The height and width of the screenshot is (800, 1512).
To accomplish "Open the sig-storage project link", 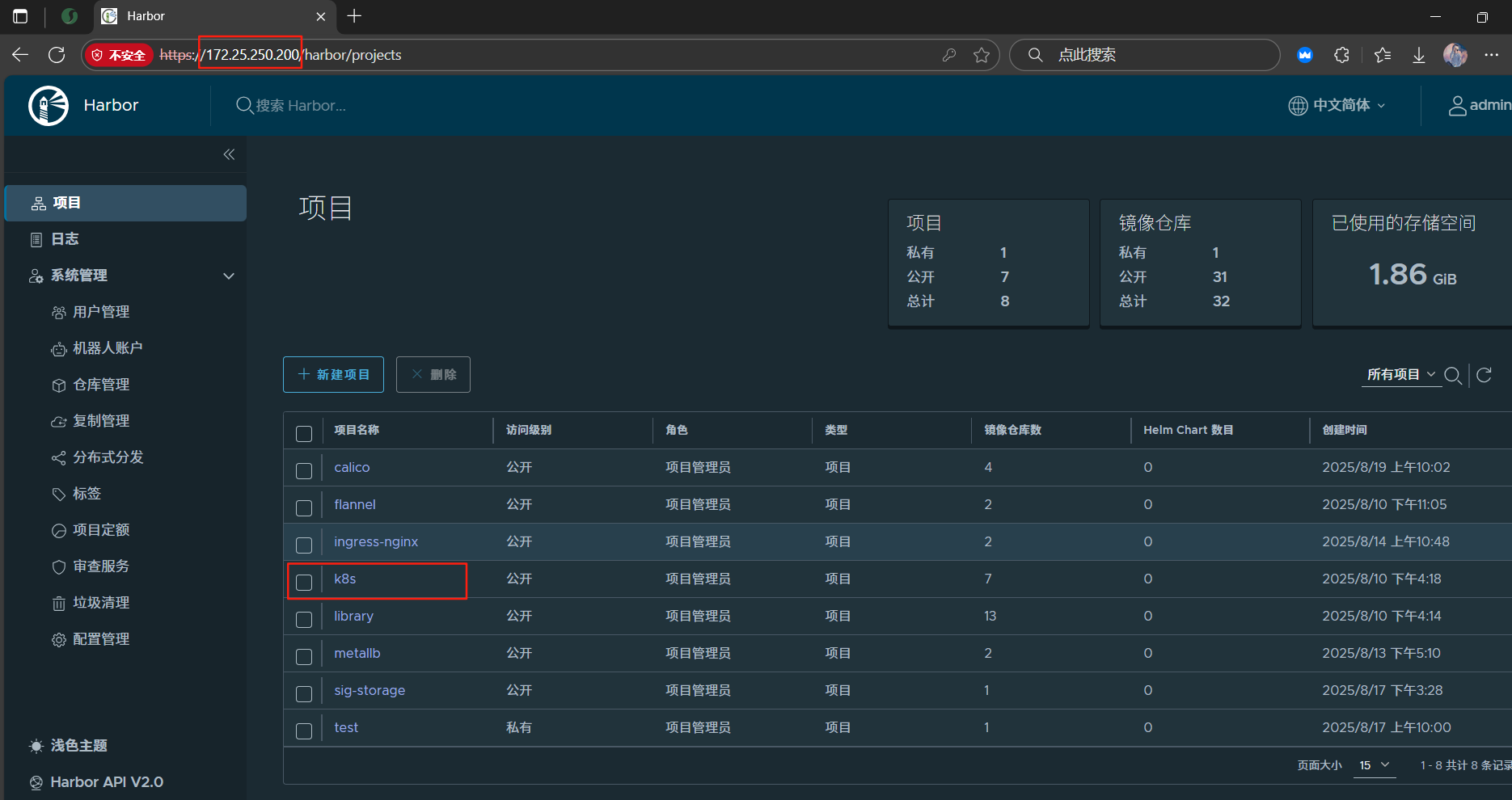I will click(370, 691).
